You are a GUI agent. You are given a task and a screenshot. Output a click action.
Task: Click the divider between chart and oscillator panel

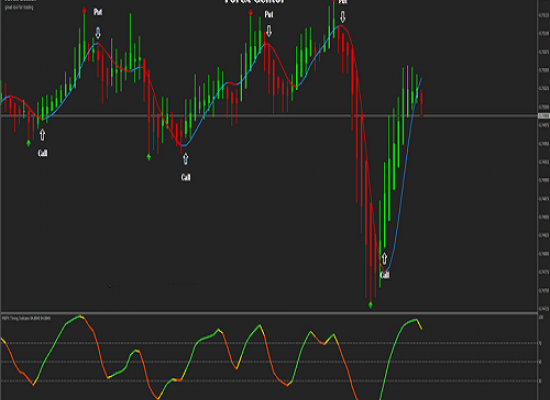(269, 312)
